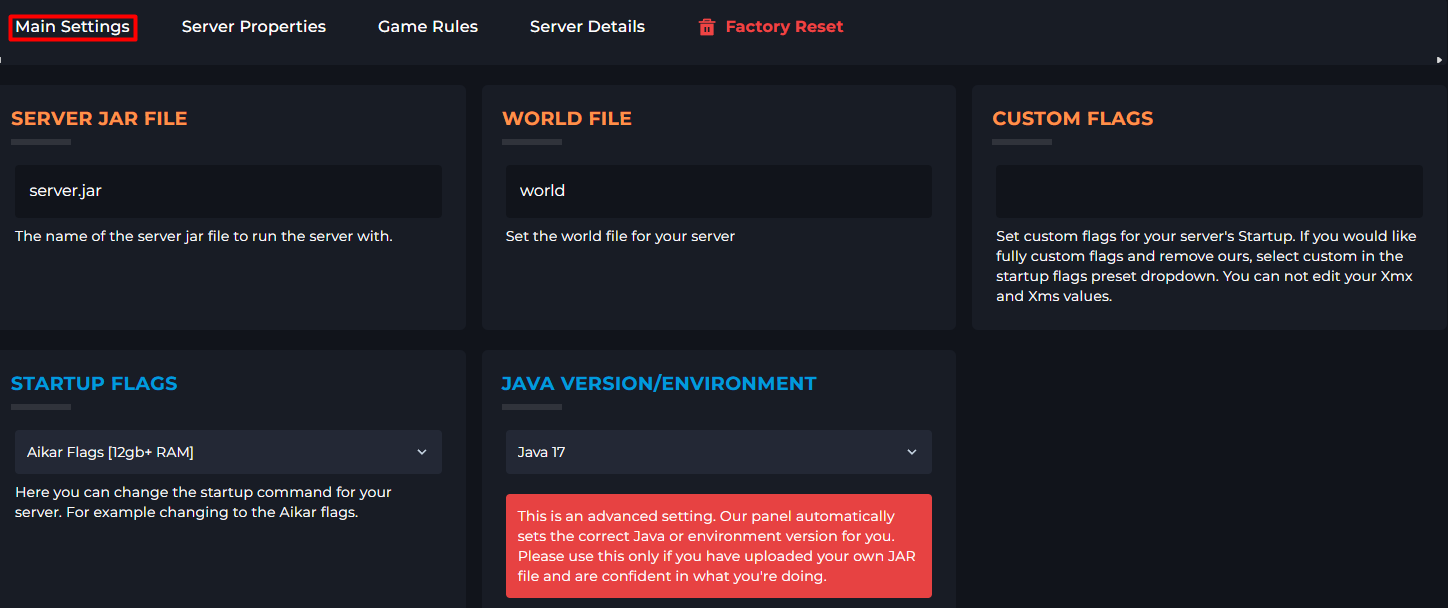
Task: Click the startup command description text
Action: point(203,502)
